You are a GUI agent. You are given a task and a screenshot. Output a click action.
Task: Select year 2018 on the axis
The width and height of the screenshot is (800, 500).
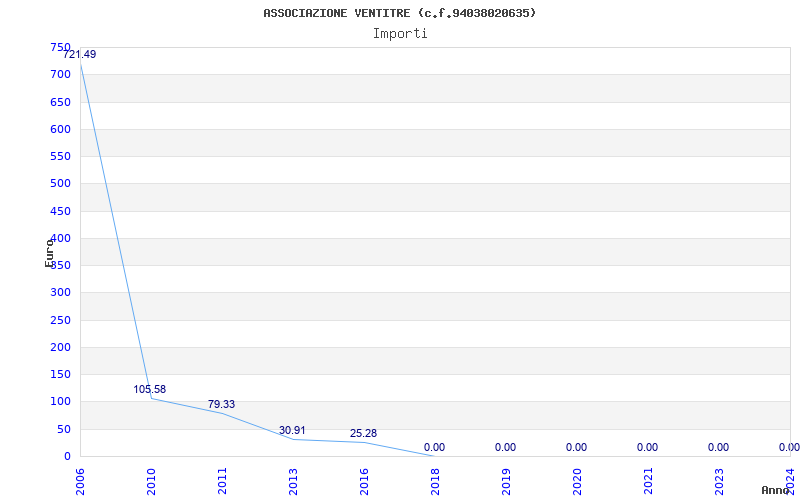click(435, 482)
